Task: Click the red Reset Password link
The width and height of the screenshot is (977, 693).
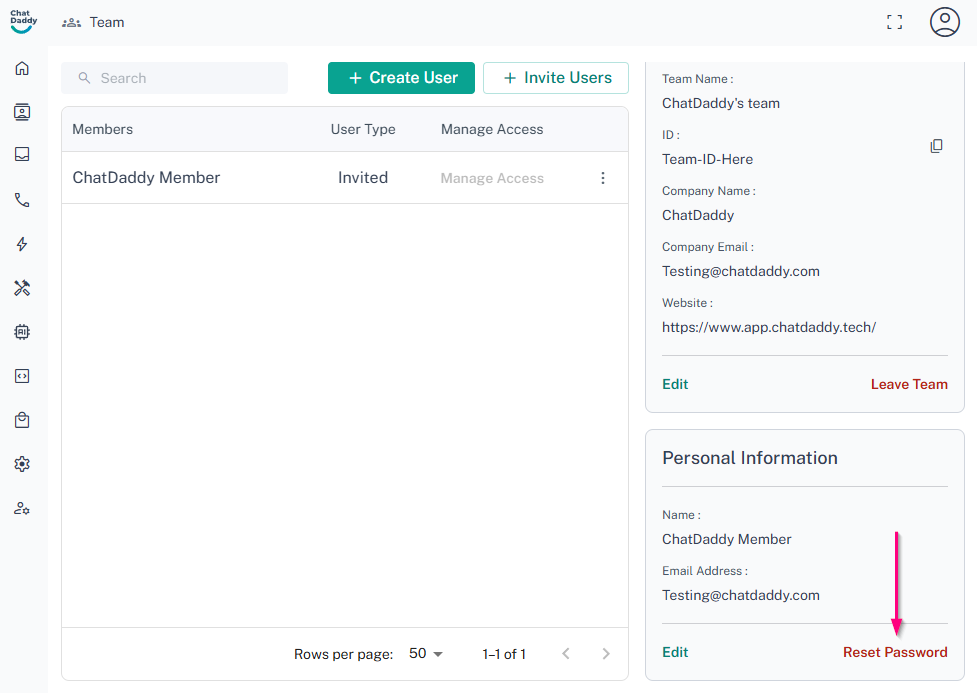Action: click(894, 652)
